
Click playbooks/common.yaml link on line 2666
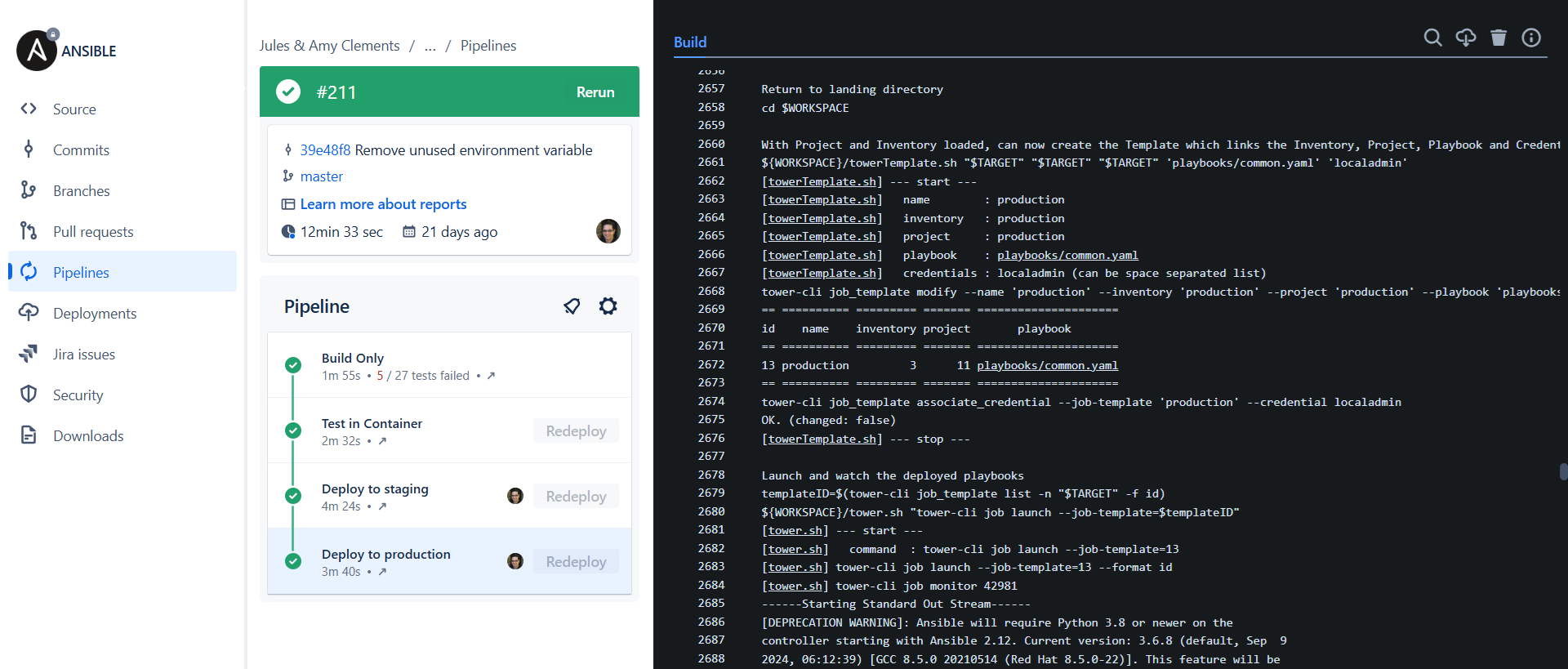pyautogui.click(x=1067, y=255)
